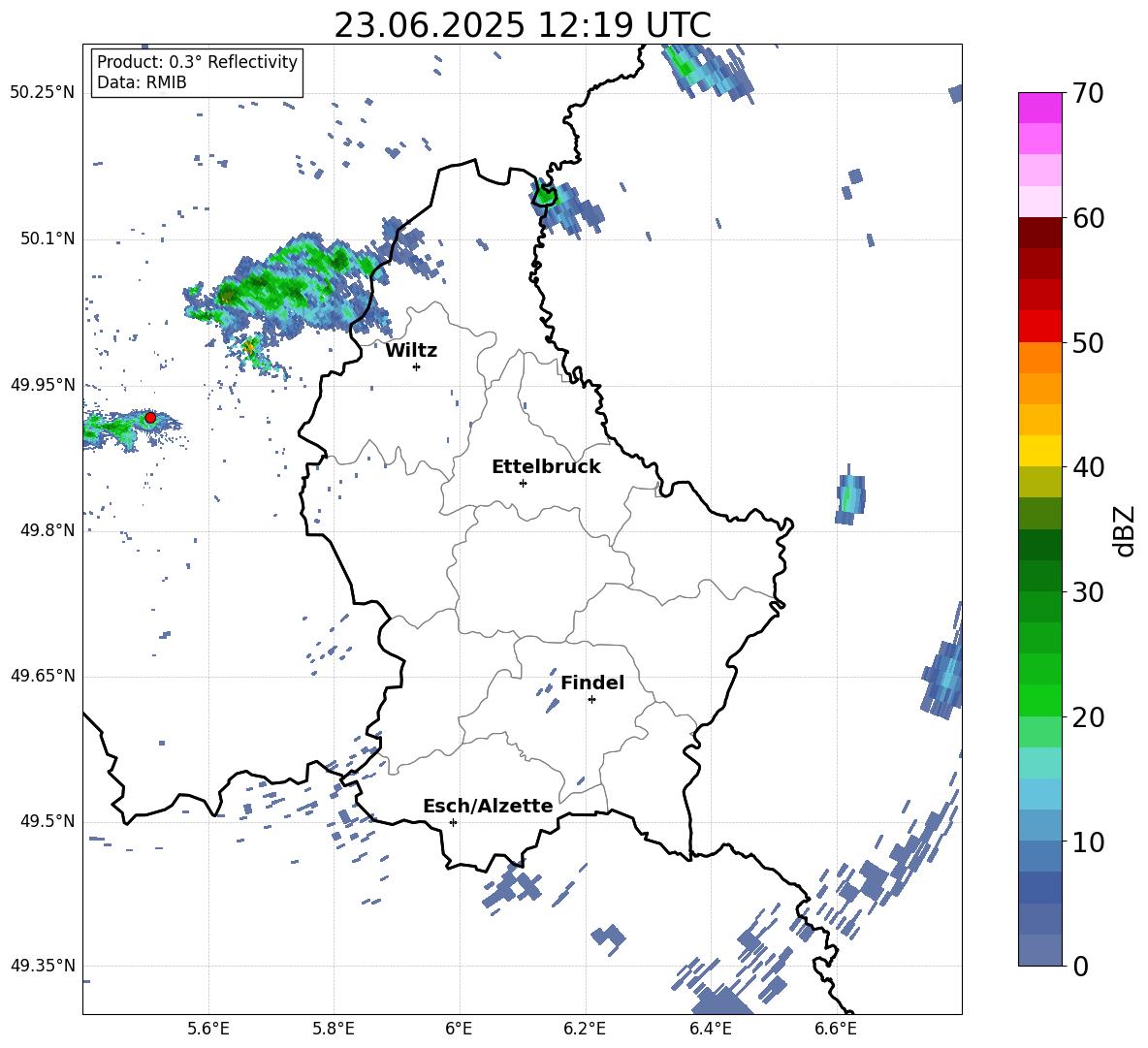Viewport: 1148px width, 1048px height.
Task: Click the dBZ colorbar axis label
Action: coord(1126,530)
